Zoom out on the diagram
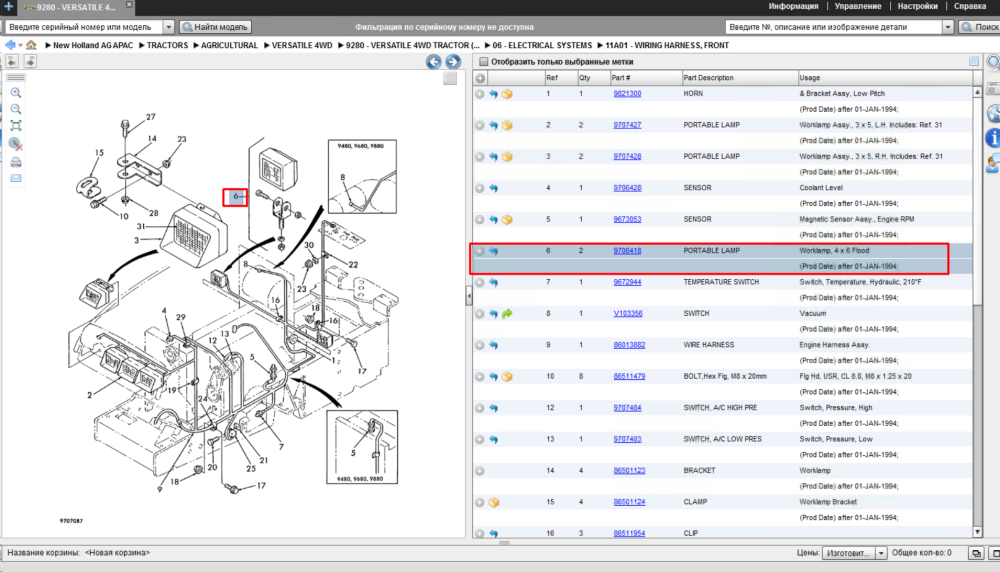The width and height of the screenshot is (1000, 572). (16, 110)
